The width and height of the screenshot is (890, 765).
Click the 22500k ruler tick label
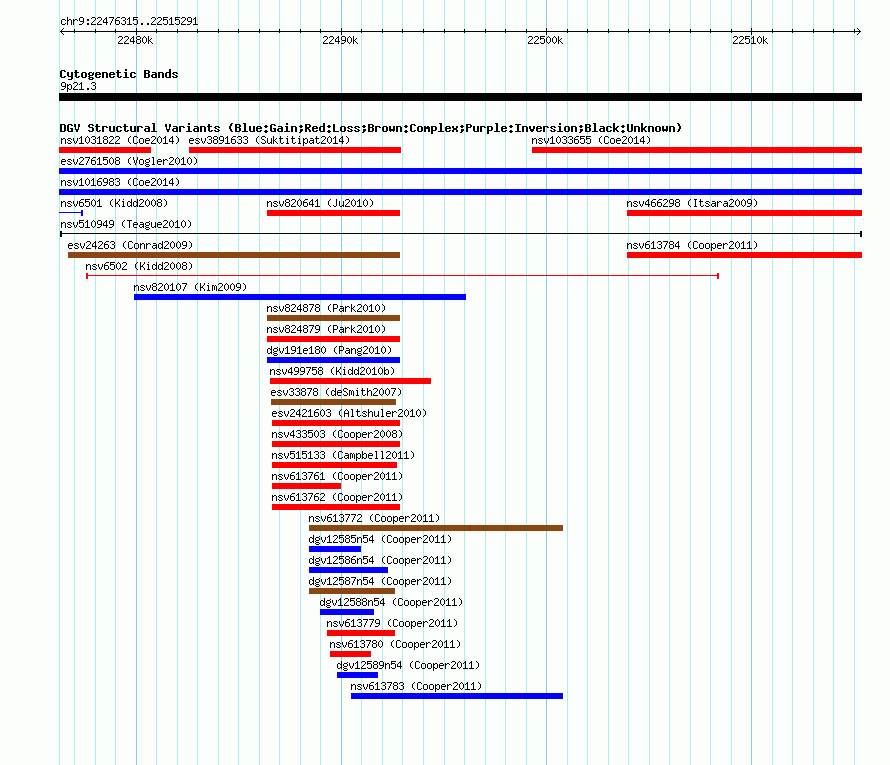pyautogui.click(x=545, y=40)
